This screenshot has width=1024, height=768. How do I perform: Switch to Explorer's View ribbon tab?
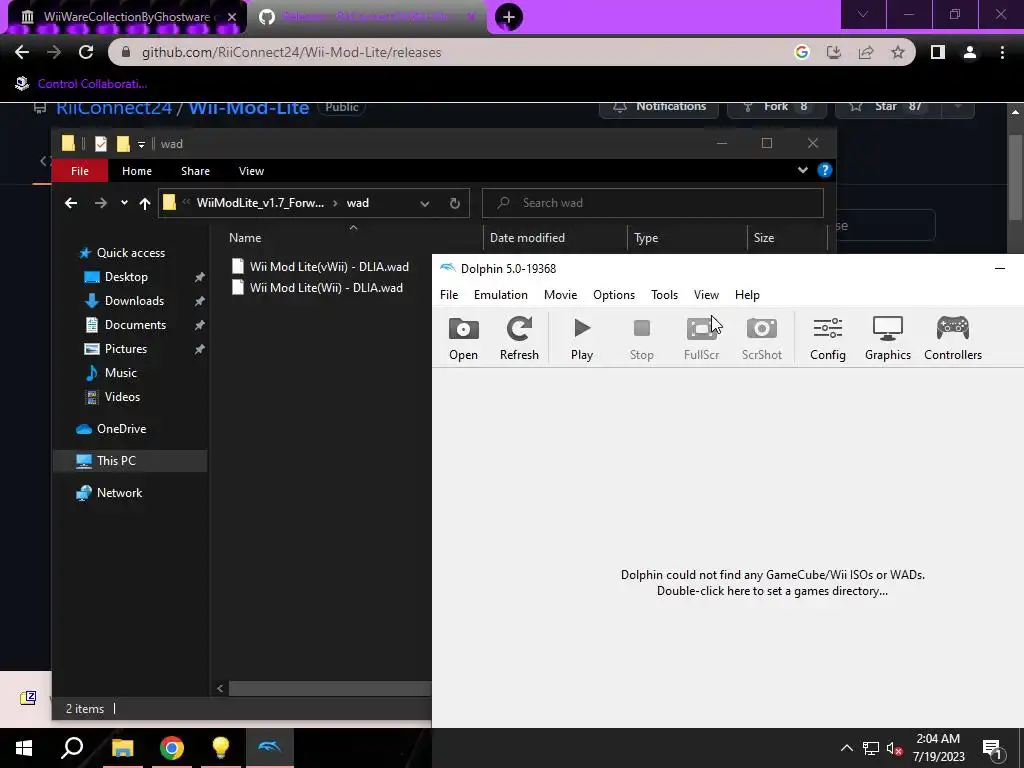click(251, 170)
